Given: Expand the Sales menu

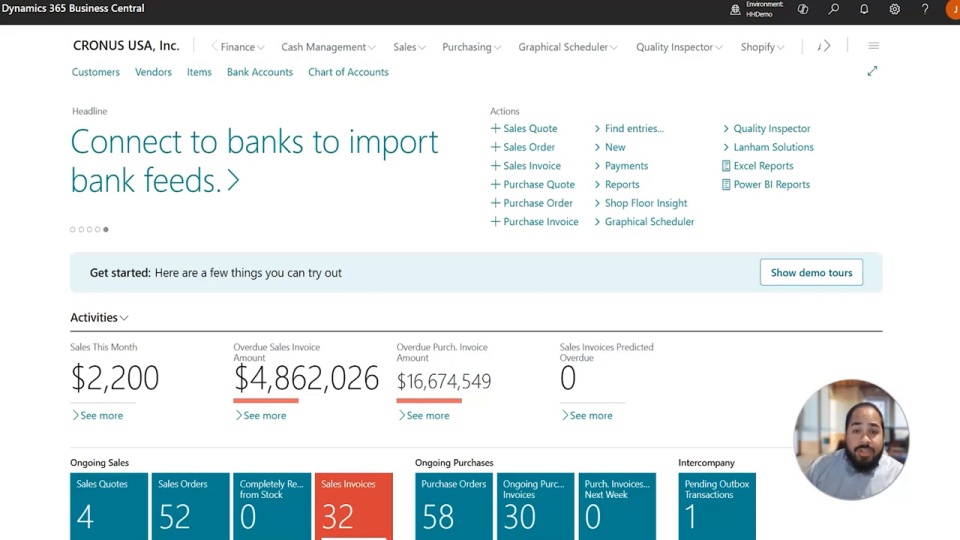Looking at the screenshot, I should point(409,47).
